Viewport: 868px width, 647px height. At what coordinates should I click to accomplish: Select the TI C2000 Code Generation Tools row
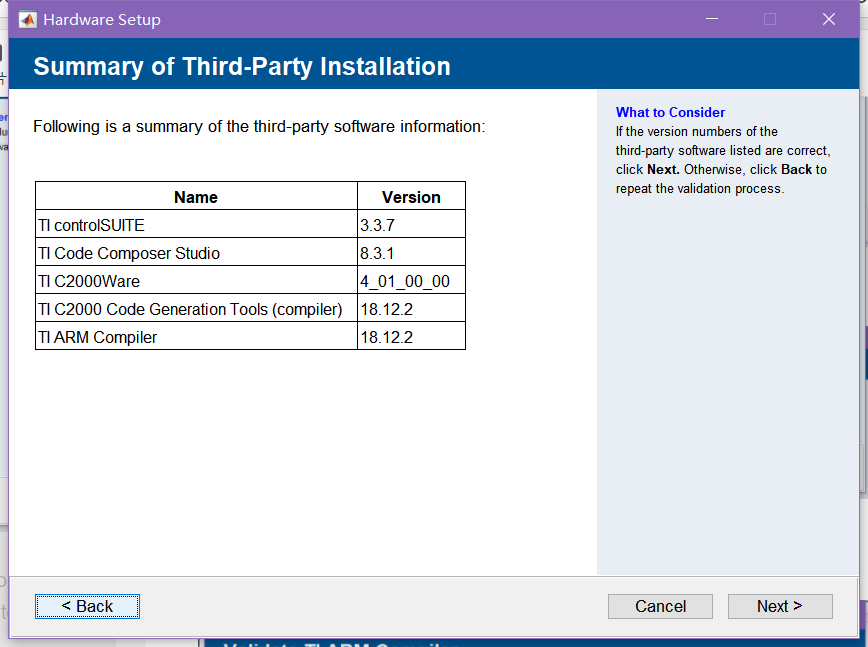pyautogui.click(x=195, y=308)
